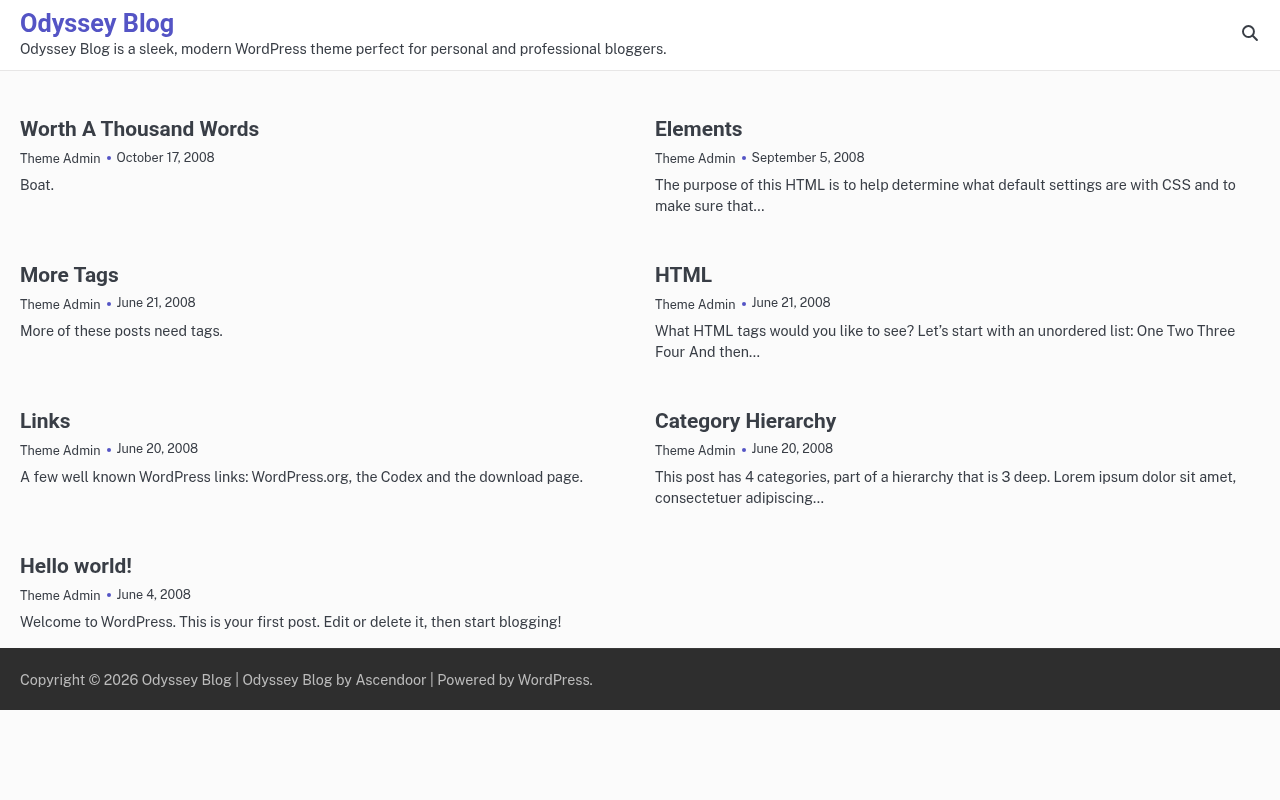Open the search icon in header
Screen dimensions: 1280x800
pyautogui.click(x=1250, y=33)
